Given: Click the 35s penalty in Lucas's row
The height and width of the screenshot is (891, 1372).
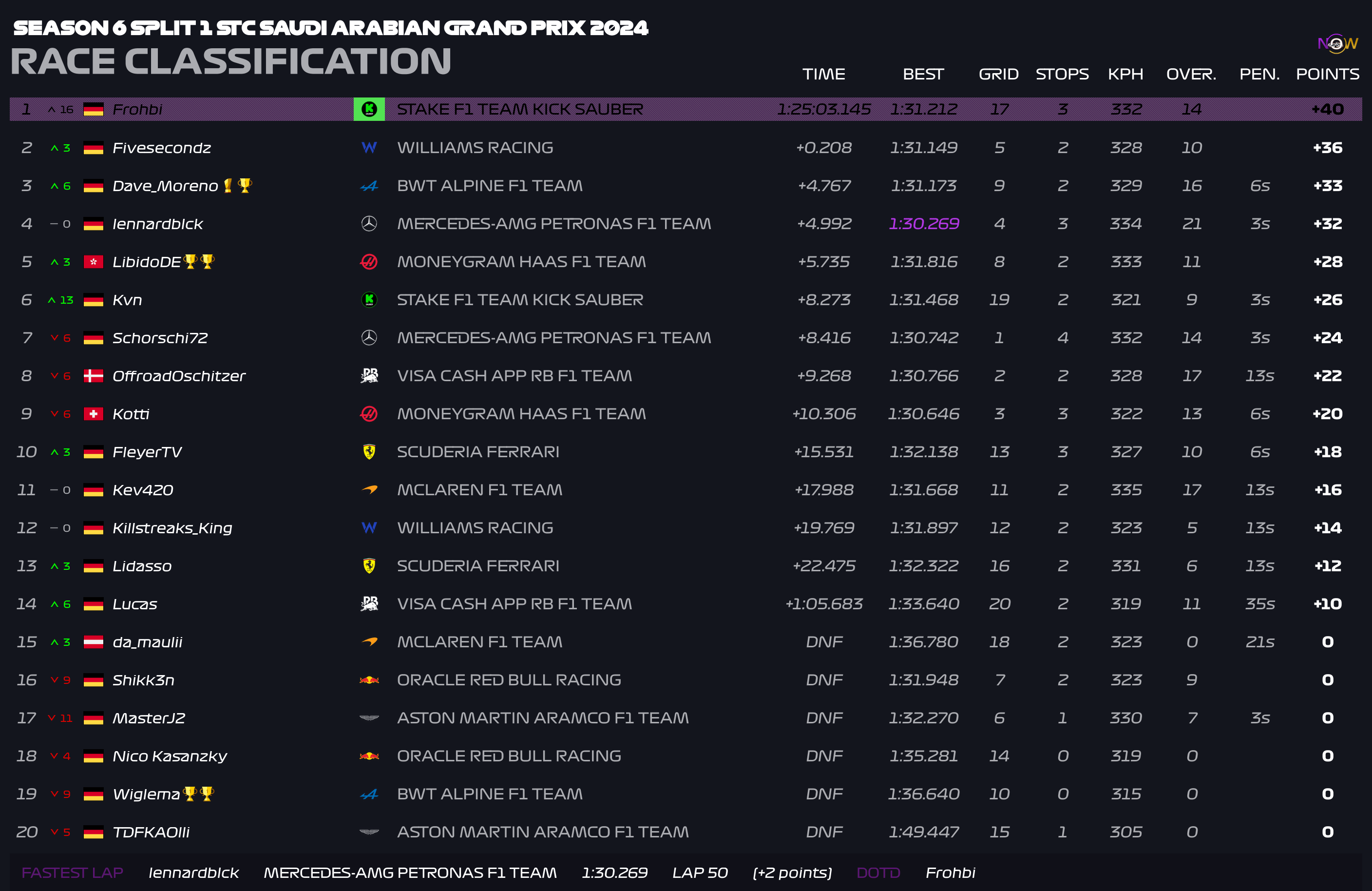Looking at the screenshot, I should (1259, 604).
